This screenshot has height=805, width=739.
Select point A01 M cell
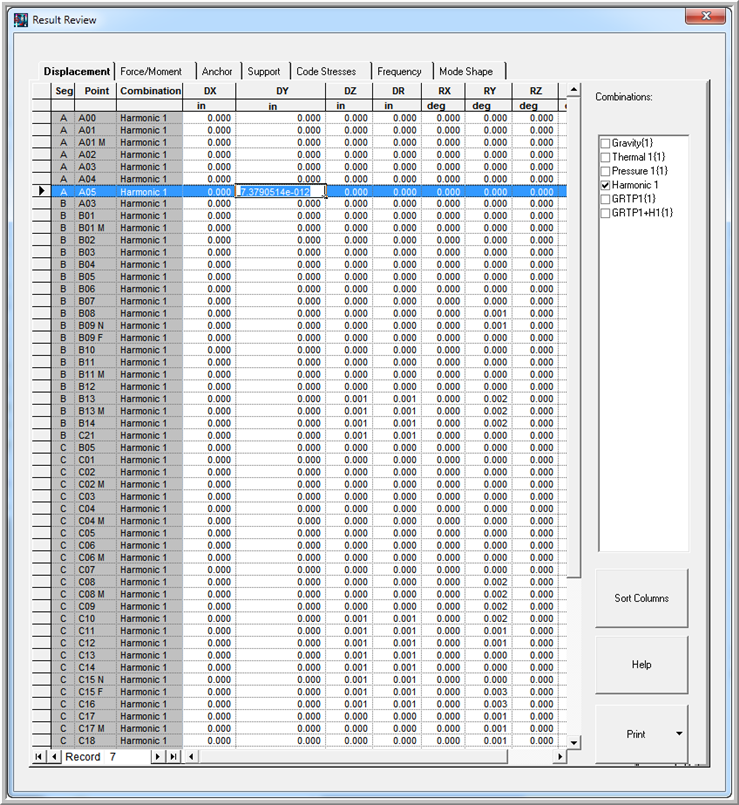point(96,143)
